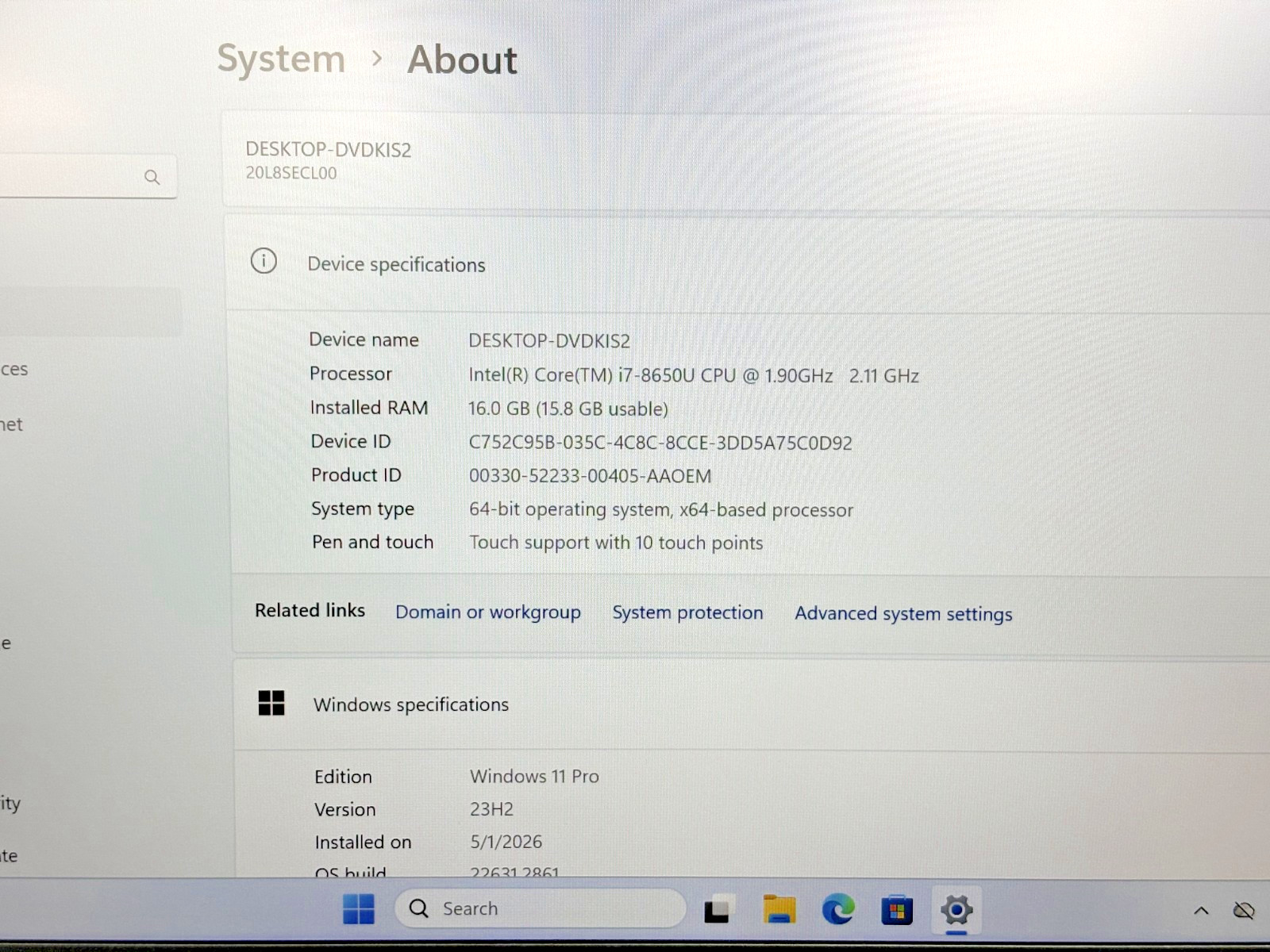The image size is (1270, 952).
Task: Click the taskbar Search box
Action: (540, 908)
